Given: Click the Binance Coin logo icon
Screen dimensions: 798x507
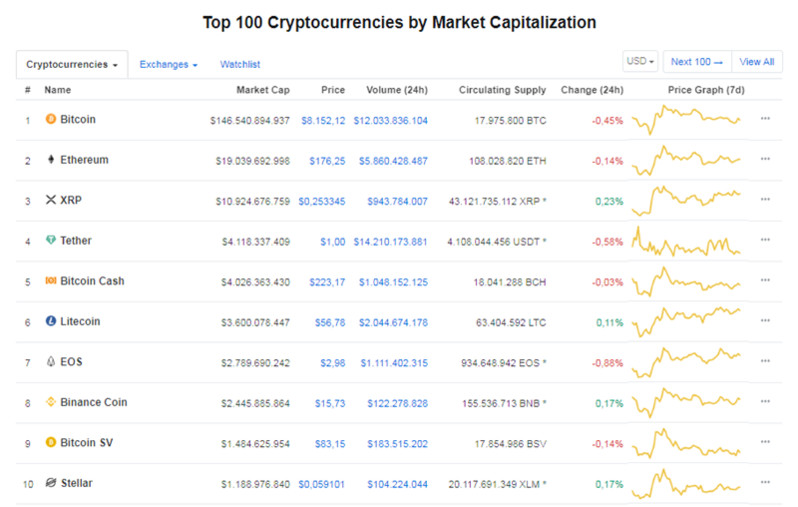Looking at the screenshot, I should pyautogui.click(x=51, y=402).
